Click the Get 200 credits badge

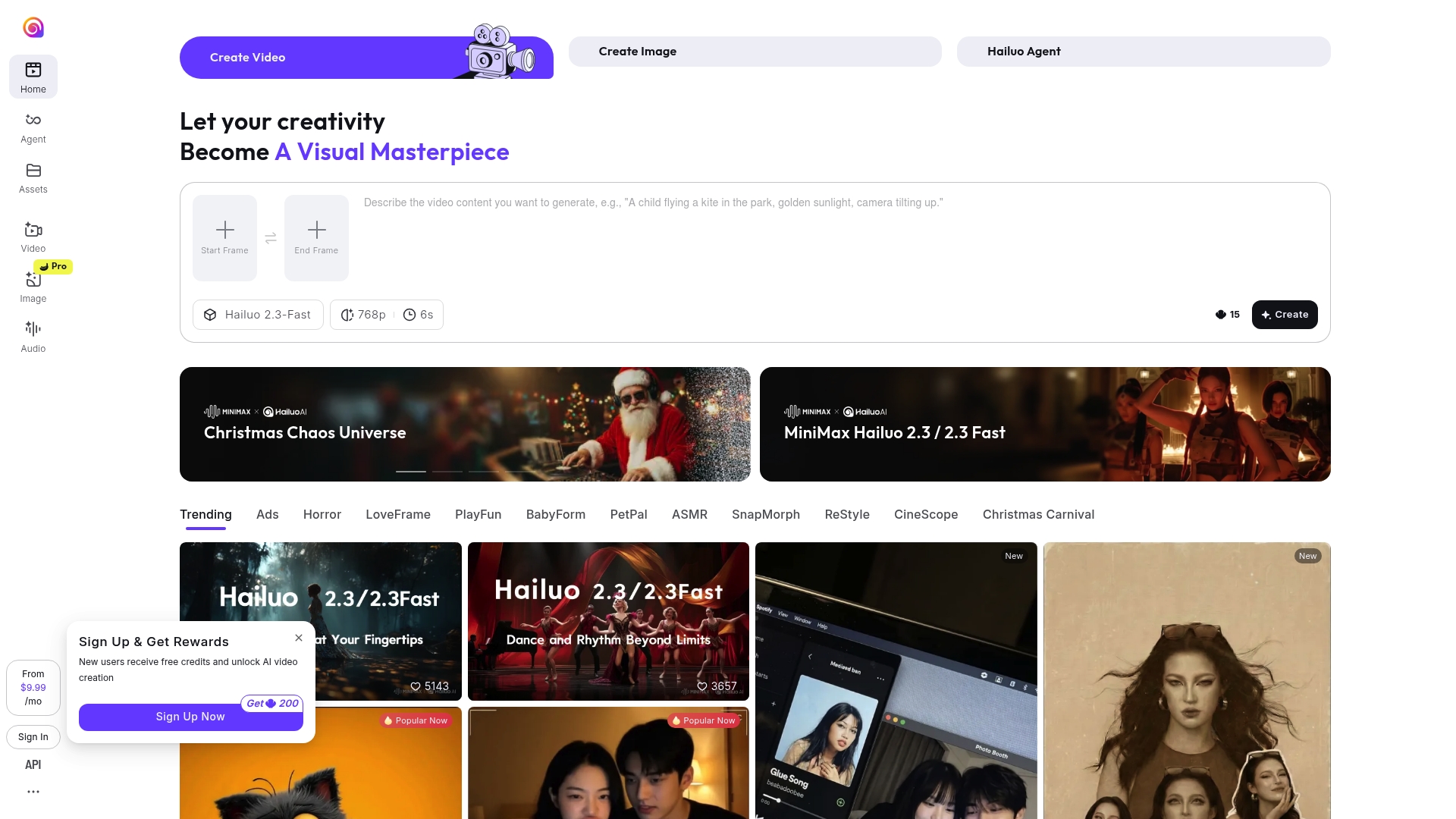click(x=272, y=704)
